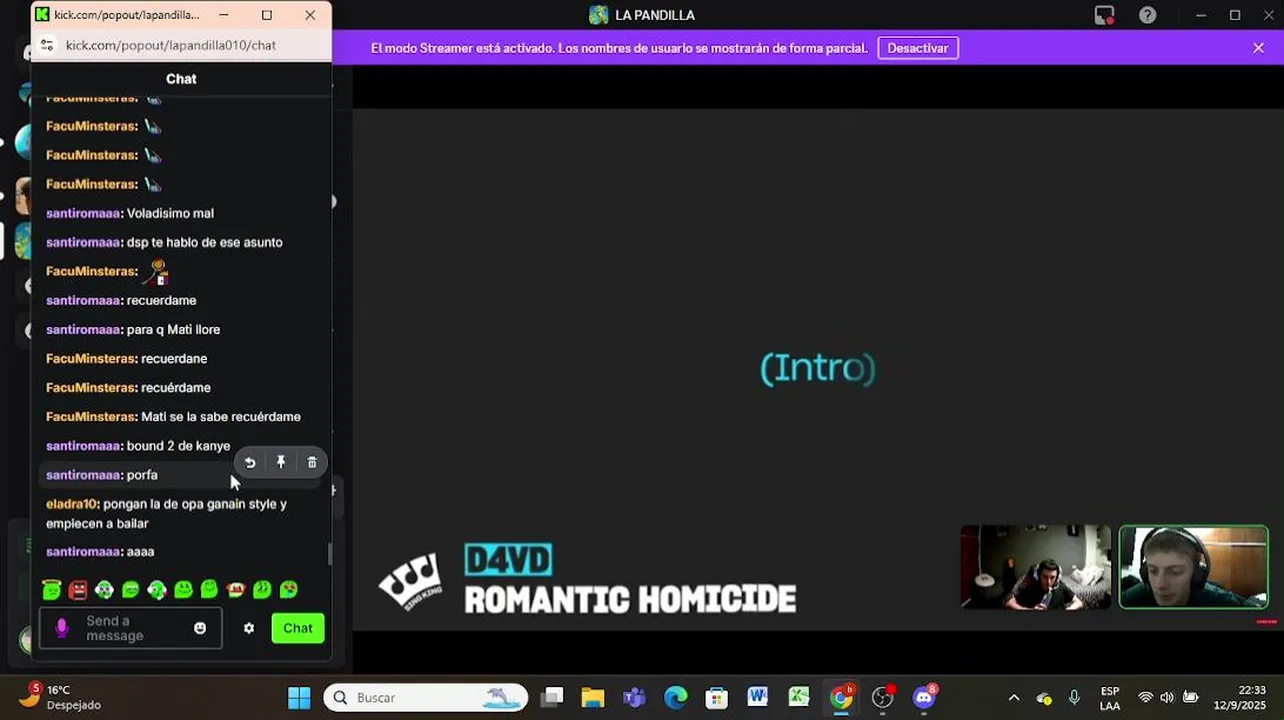Insert the heart-eyes green emote
Image resolution: width=1284 pixels, height=720 pixels.
pyautogui.click(x=288, y=590)
